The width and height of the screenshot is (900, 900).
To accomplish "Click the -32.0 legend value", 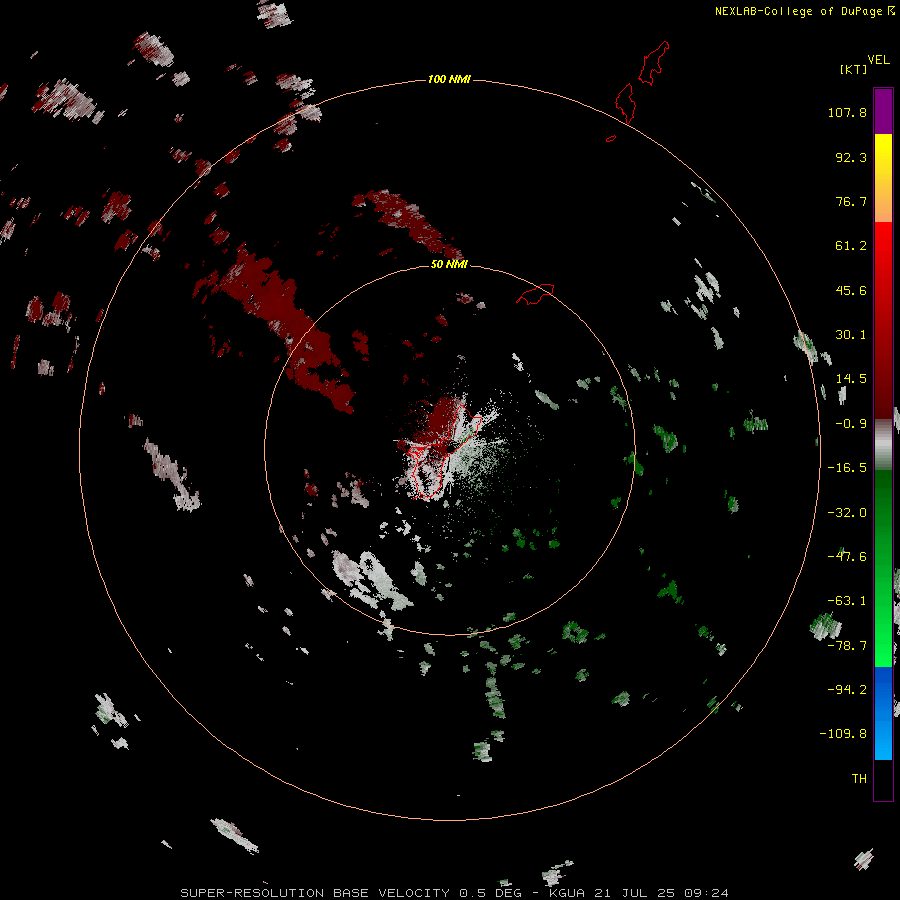I will coord(847,513).
